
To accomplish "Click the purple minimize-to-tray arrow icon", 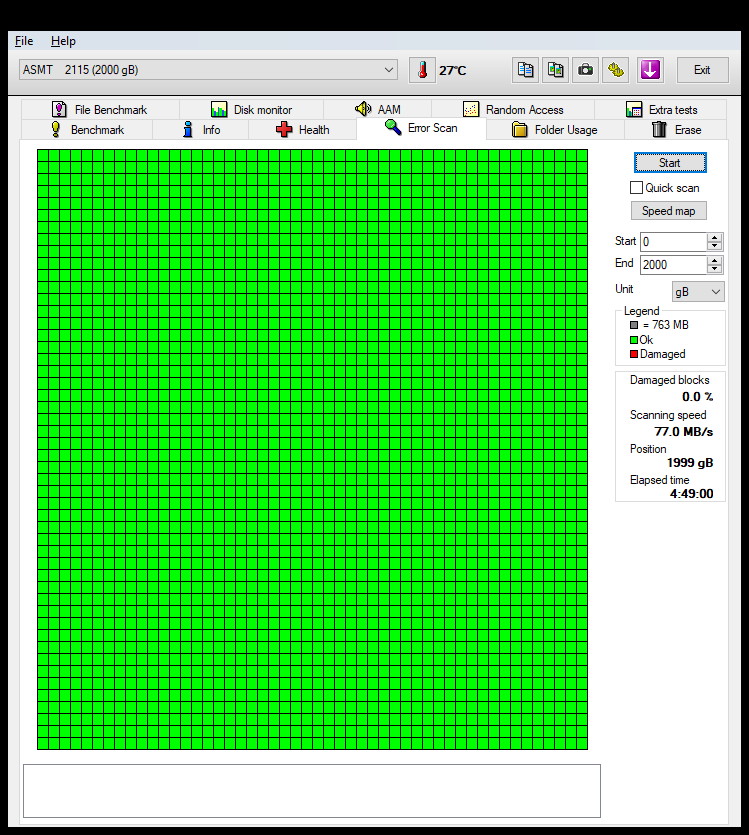I will coord(651,70).
